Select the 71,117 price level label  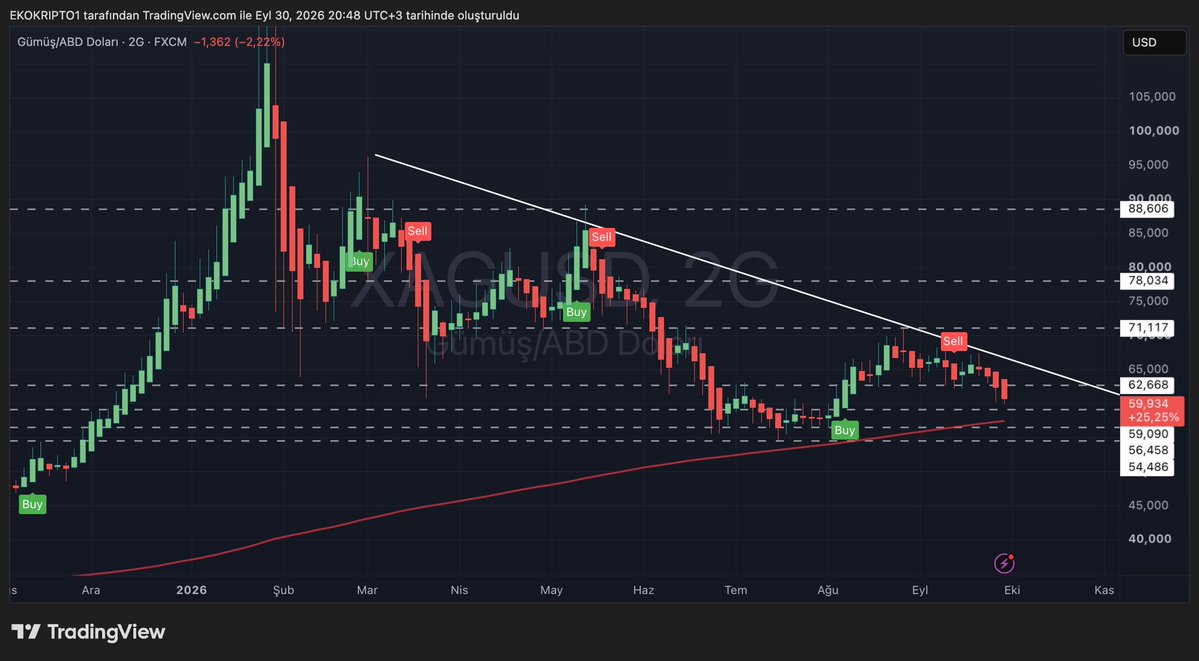point(1147,328)
